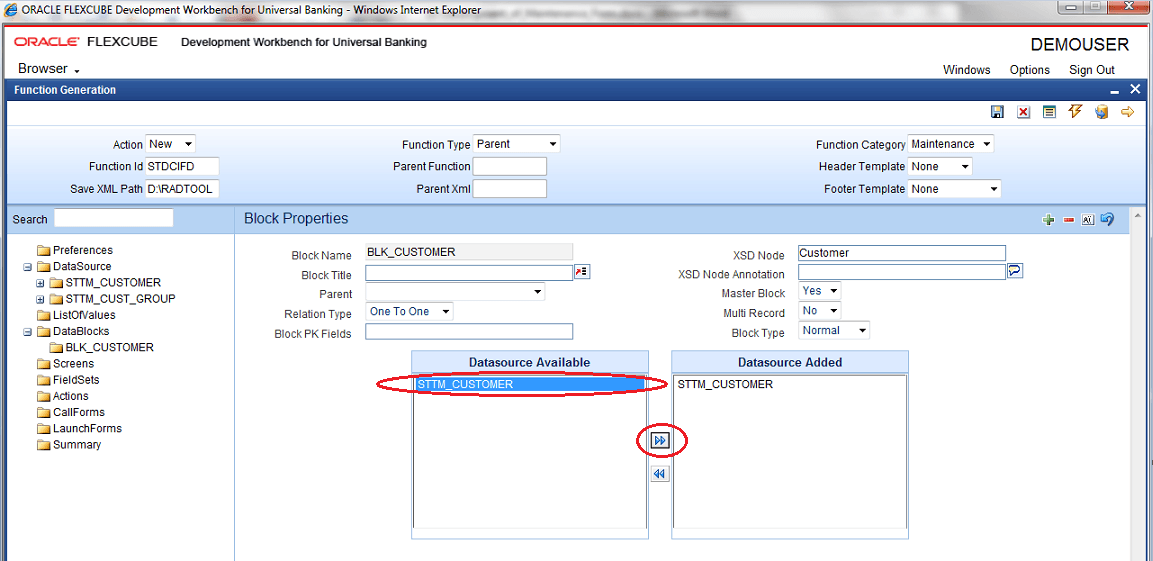Image resolution: width=1153 pixels, height=561 pixels.
Task: Open the Multi Record dropdown
Action: point(819,312)
